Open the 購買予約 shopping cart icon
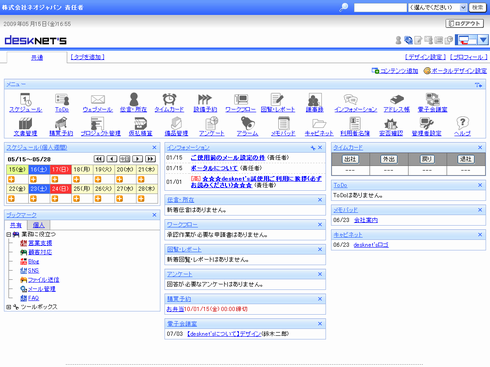Image resolution: width=490 pixels, height=367 pixels. pos(61,123)
